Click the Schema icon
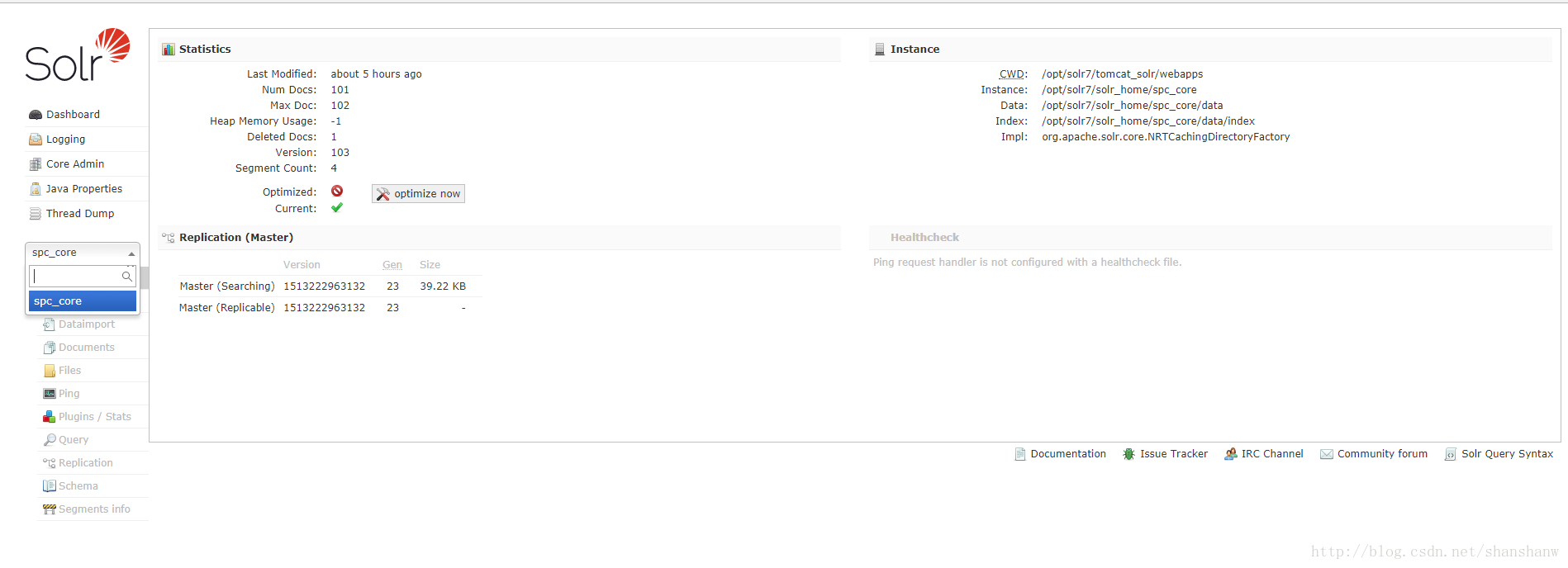This screenshot has width=1568, height=568. point(50,486)
